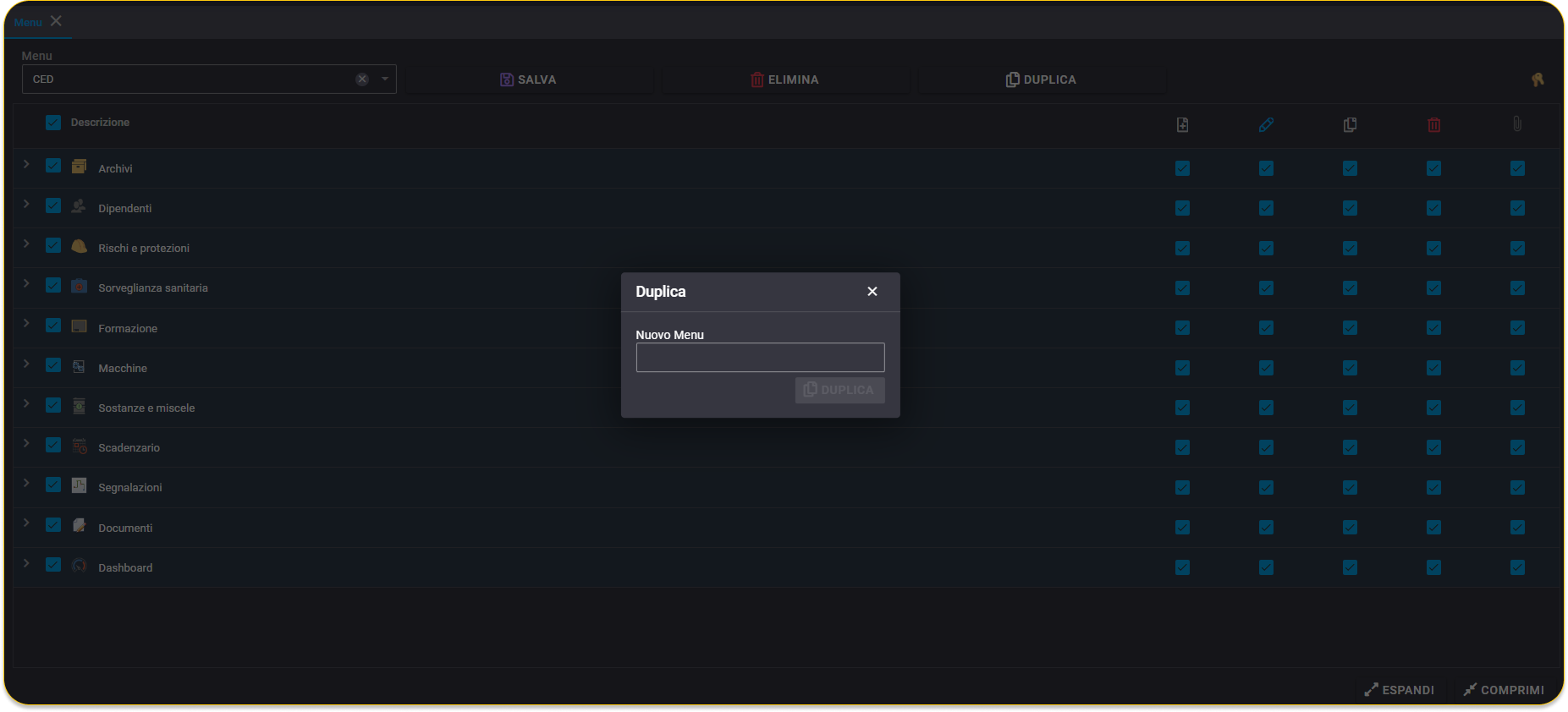Toggle Segnalazioni copy permission checkbox

(1350, 488)
